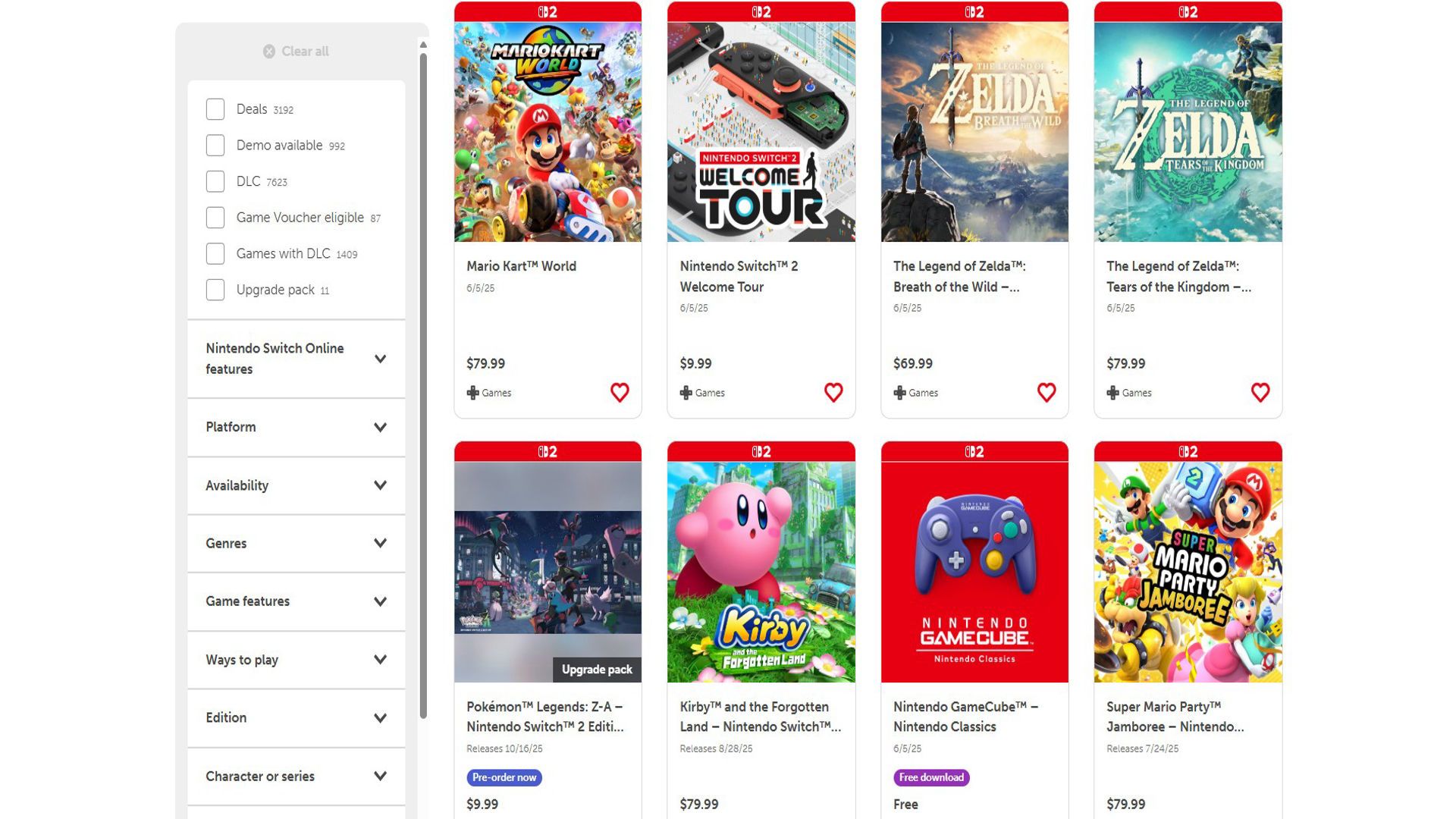
Task: Expand the Edition filter
Action: pyautogui.click(x=297, y=717)
